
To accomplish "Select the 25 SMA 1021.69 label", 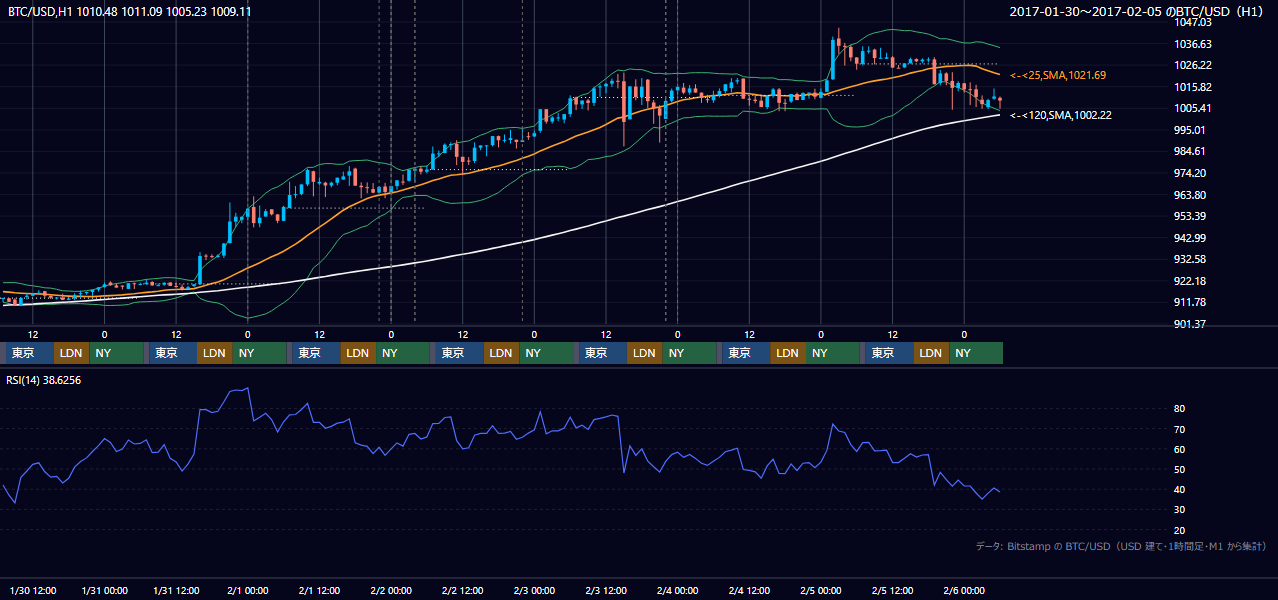I will pos(1058,75).
